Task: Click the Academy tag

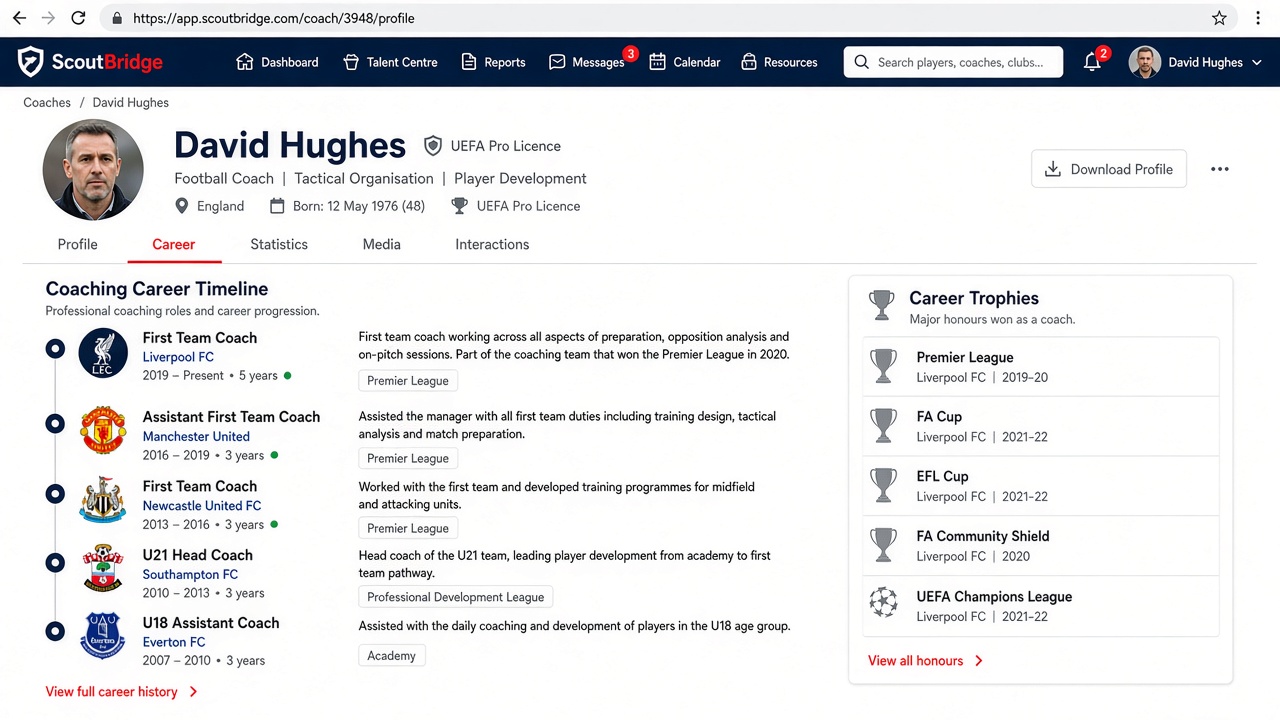Action: tap(391, 656)
